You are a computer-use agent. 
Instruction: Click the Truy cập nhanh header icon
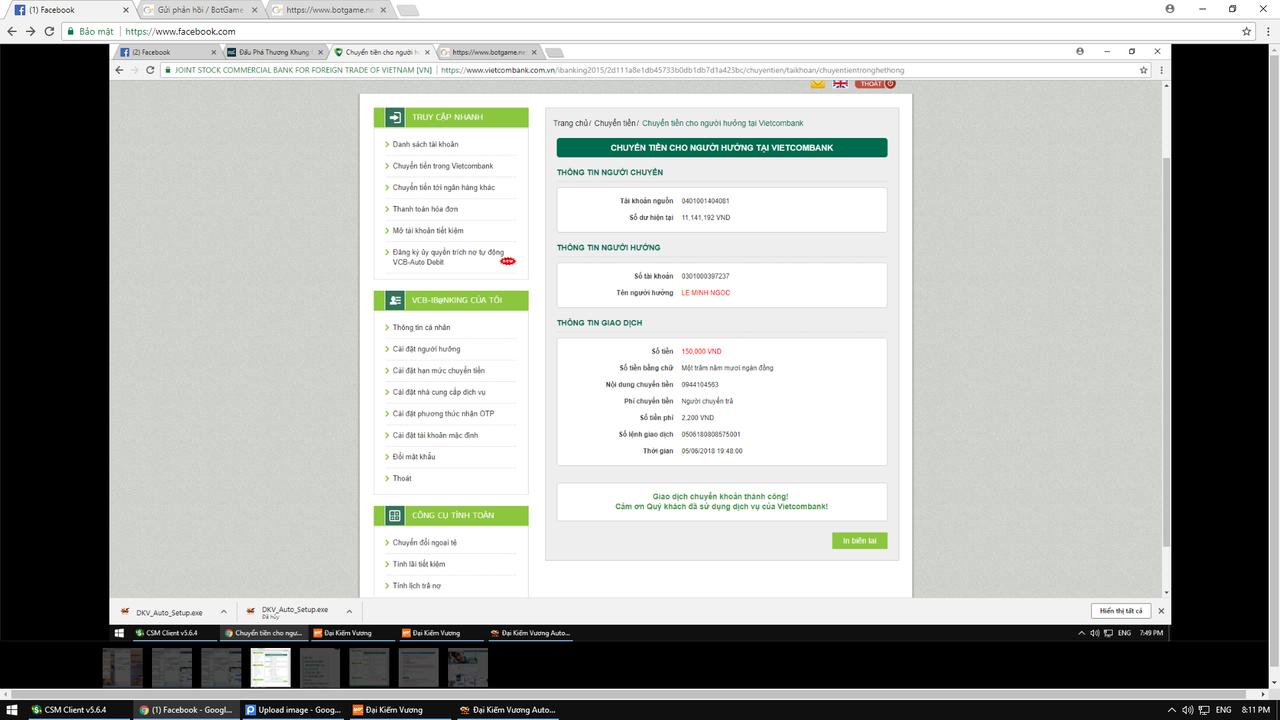pos(395,117)
